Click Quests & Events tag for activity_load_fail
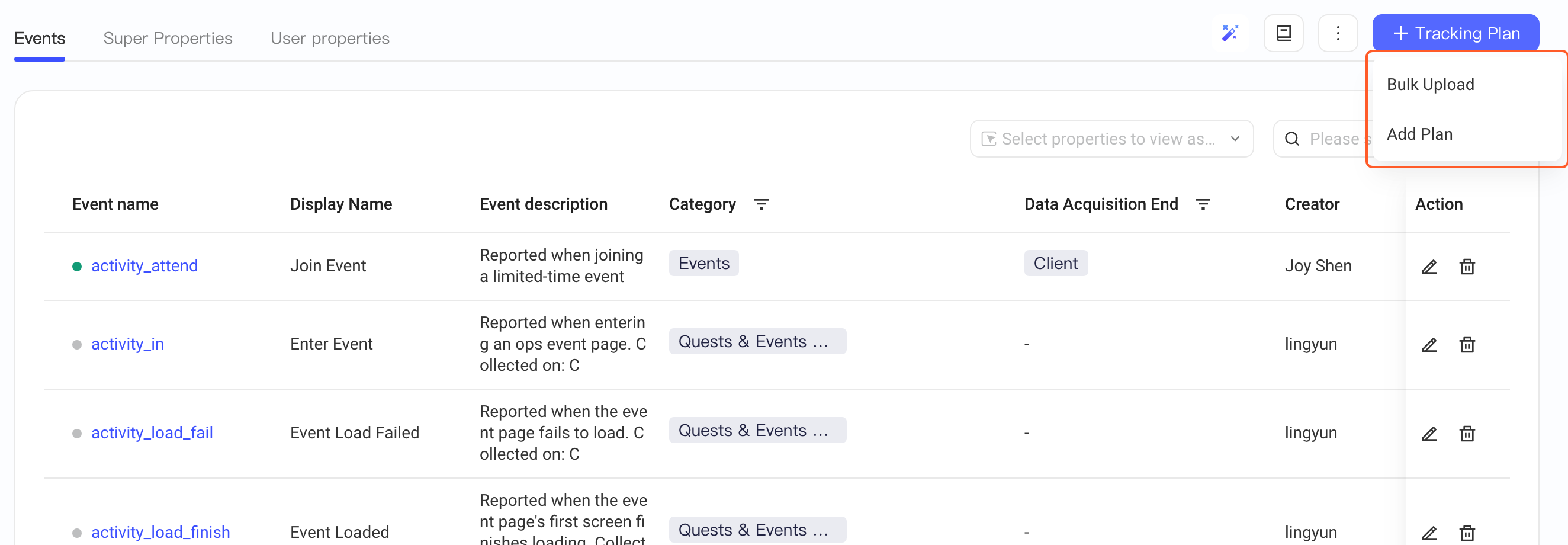This screenshot has height=545, width=1568. [x=757, y=431]
